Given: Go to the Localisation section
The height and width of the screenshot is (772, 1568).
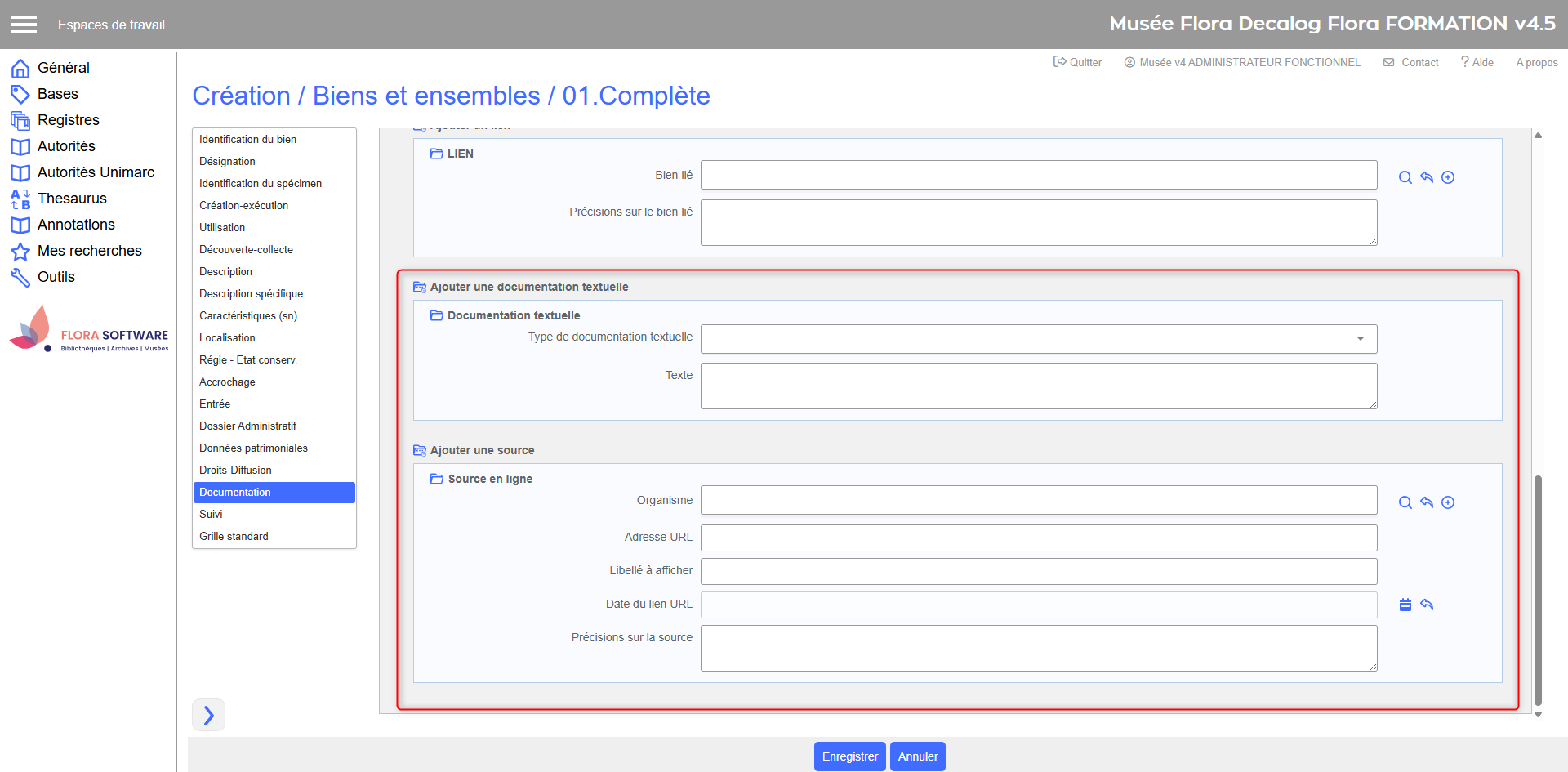Looking at the screenshot, I should click(x=227, y=337).
